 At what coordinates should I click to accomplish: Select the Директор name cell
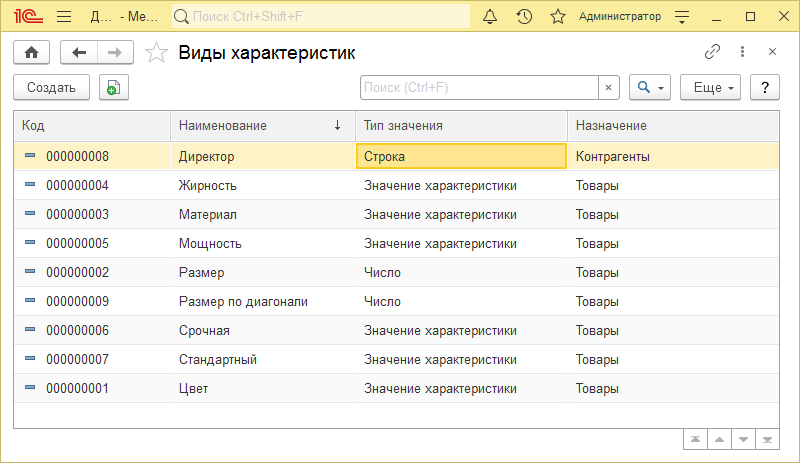tap(263, 156)
